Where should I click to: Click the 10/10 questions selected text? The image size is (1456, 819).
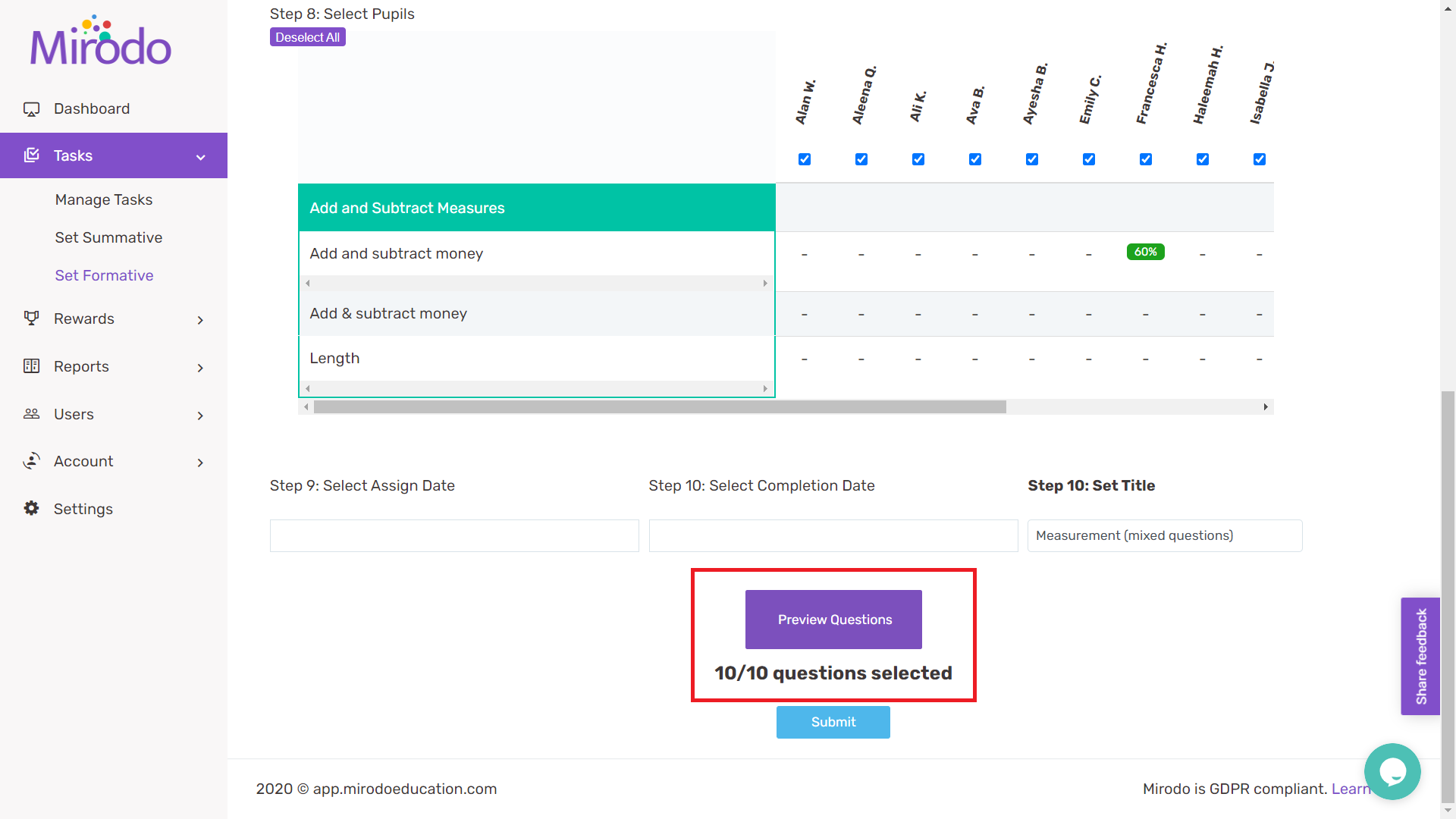[833, 673]
